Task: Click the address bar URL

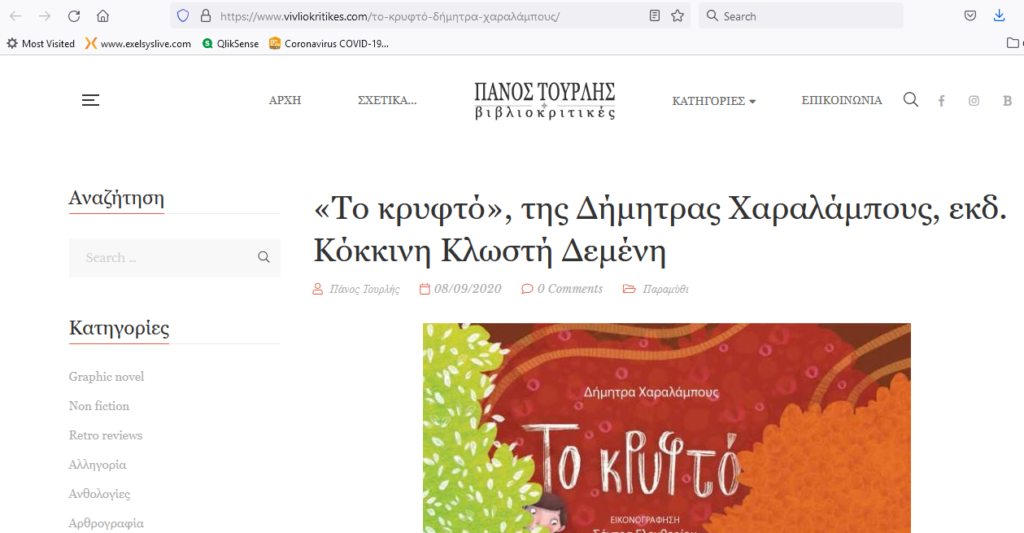Action: coord(390,16)
